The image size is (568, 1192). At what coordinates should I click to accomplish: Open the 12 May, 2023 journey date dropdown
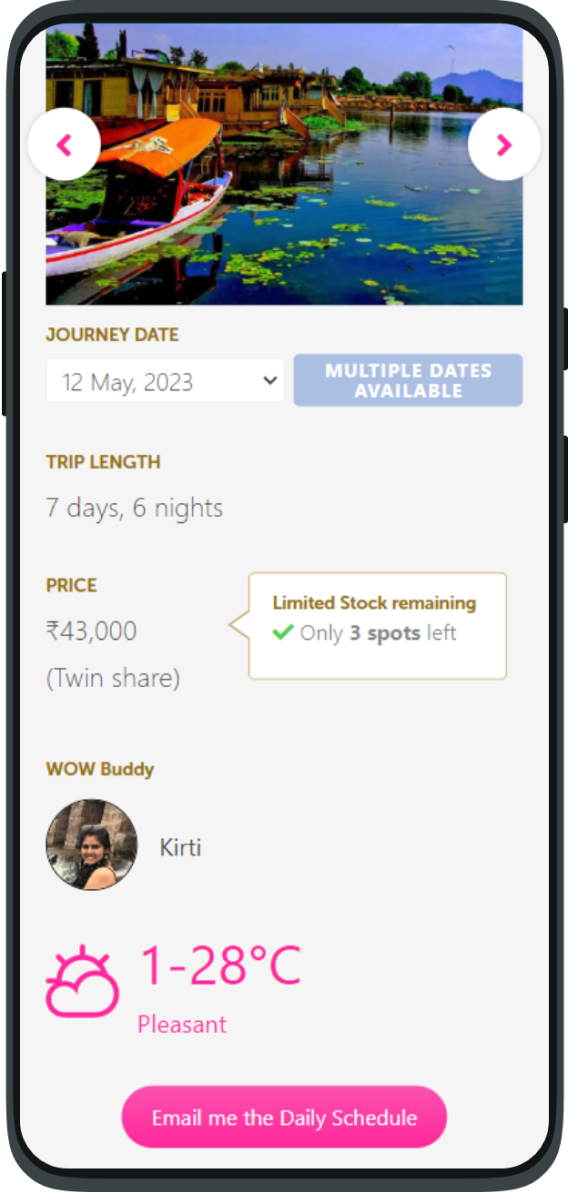pyautogui.click(x=165, y=381)
